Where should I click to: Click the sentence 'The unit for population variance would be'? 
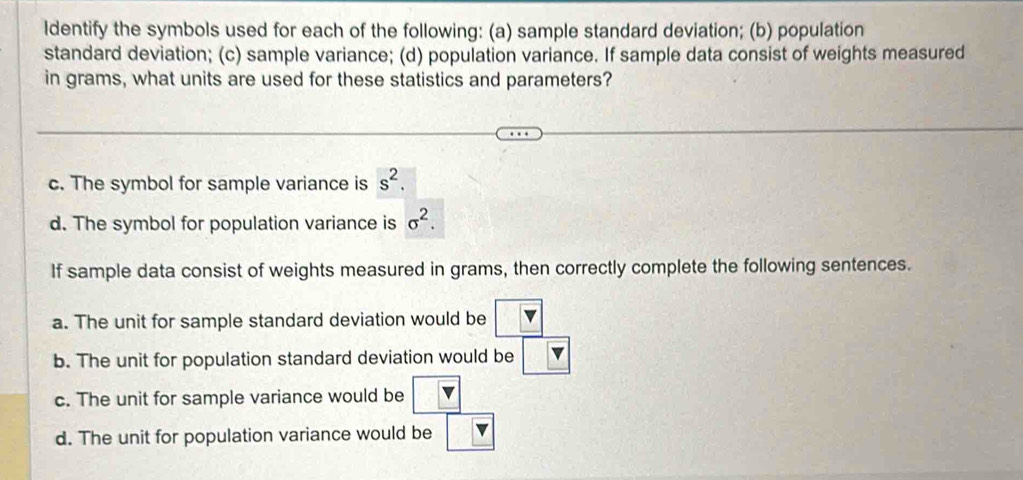point(256,435)
